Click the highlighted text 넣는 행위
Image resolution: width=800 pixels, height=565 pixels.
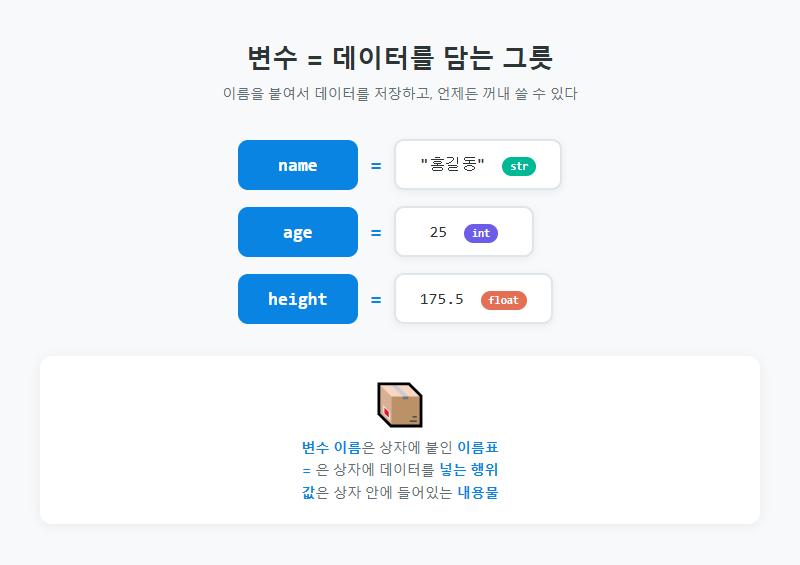(x=469, y=470)
